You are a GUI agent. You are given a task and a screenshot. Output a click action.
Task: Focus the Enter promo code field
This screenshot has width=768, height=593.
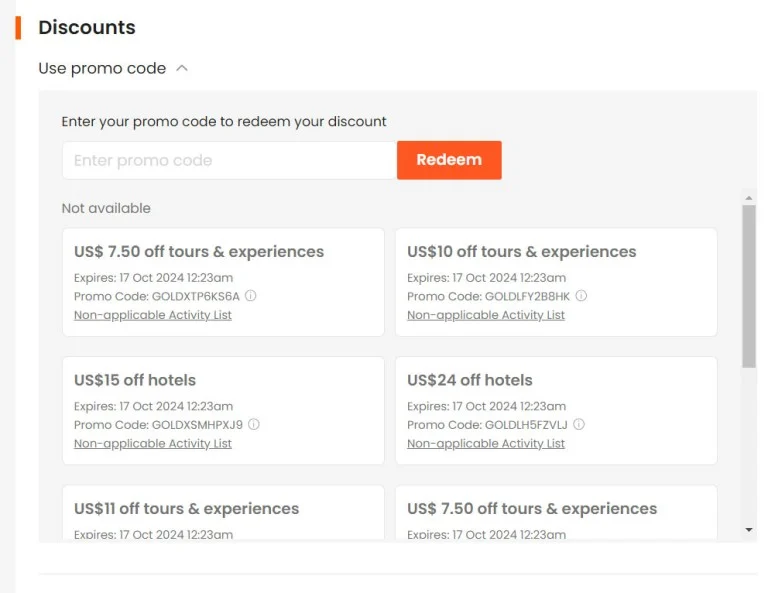[x=229, y=160]
